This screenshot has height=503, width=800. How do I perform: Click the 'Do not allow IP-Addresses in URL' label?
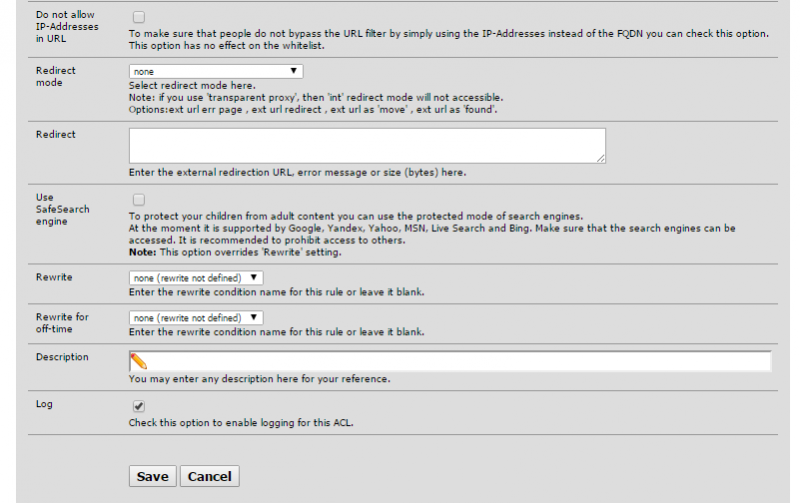point(67,27)
